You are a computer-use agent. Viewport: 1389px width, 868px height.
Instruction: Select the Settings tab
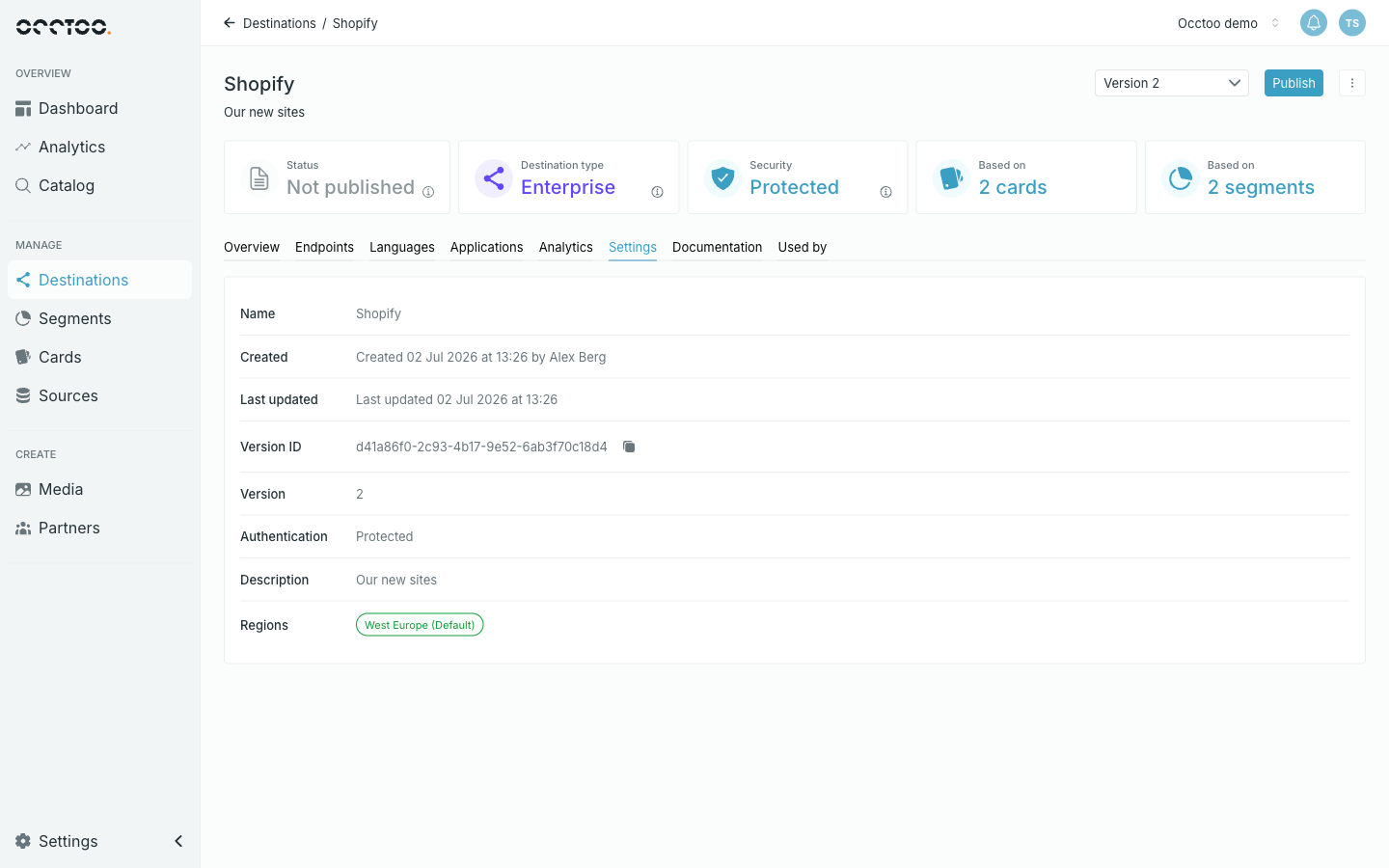[633, 248]
